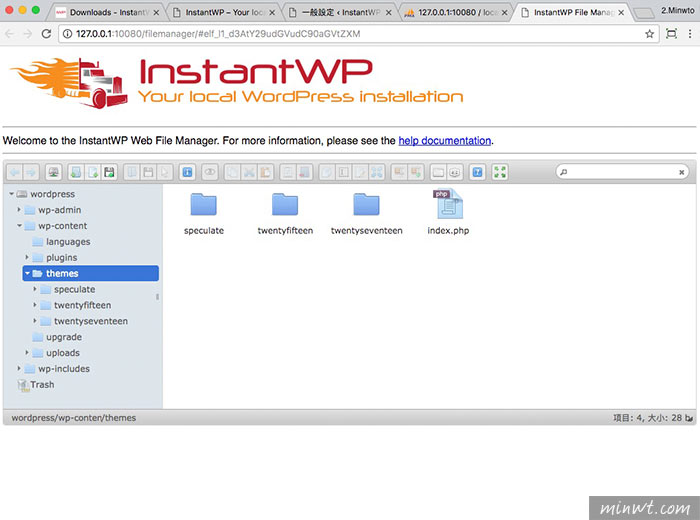700x520 pixels.
Task: Select the index.php file icon
Action: pos(448,204)
